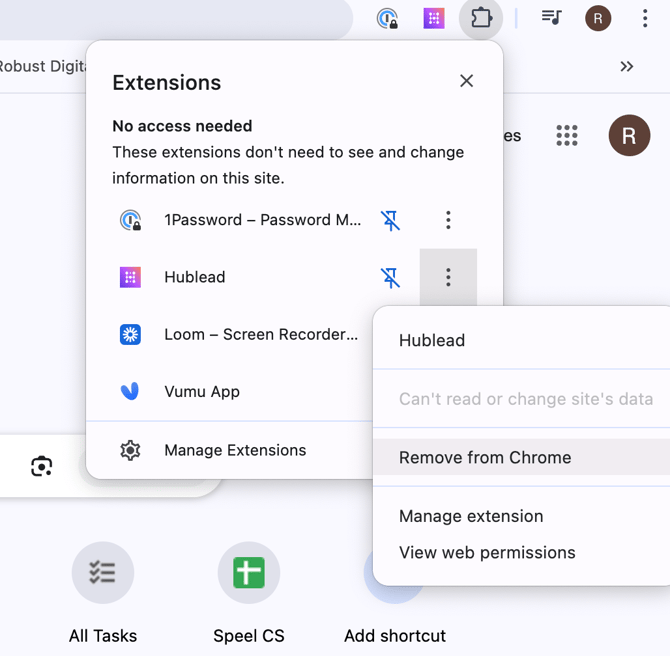Click the 1Password extension icon in list
Image resolution: width=670 pixels, height=656 pixels.
[130, 220]
